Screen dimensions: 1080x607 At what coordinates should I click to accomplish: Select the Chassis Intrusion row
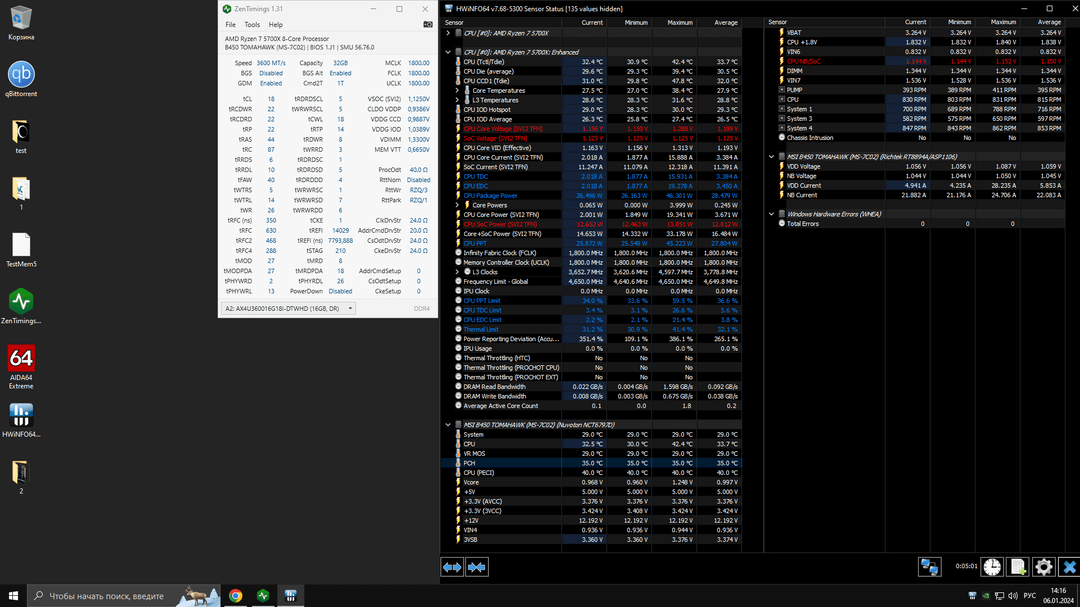[x=915, y=138]
